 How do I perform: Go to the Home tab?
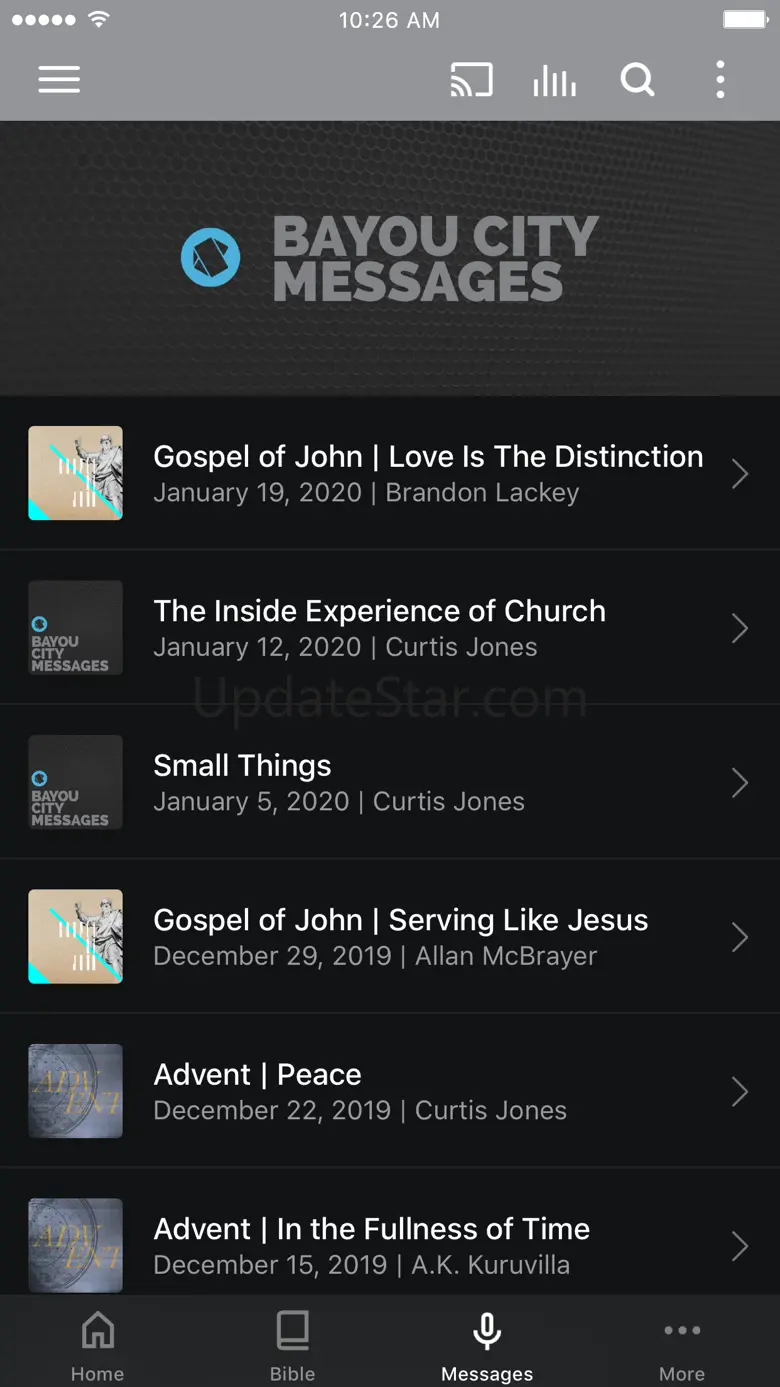(97, 1345)
